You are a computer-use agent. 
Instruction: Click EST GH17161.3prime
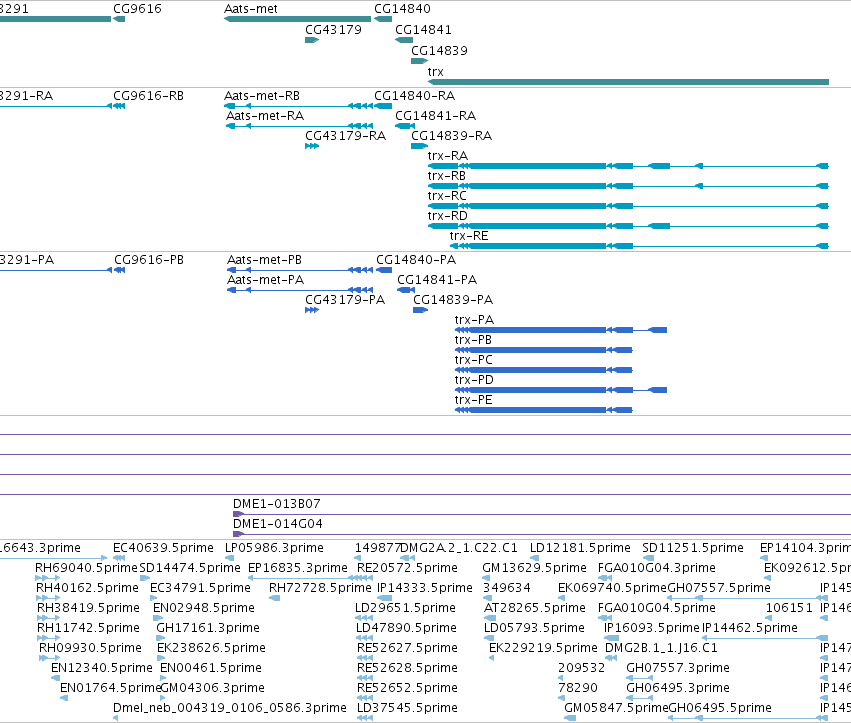[208, 629]
